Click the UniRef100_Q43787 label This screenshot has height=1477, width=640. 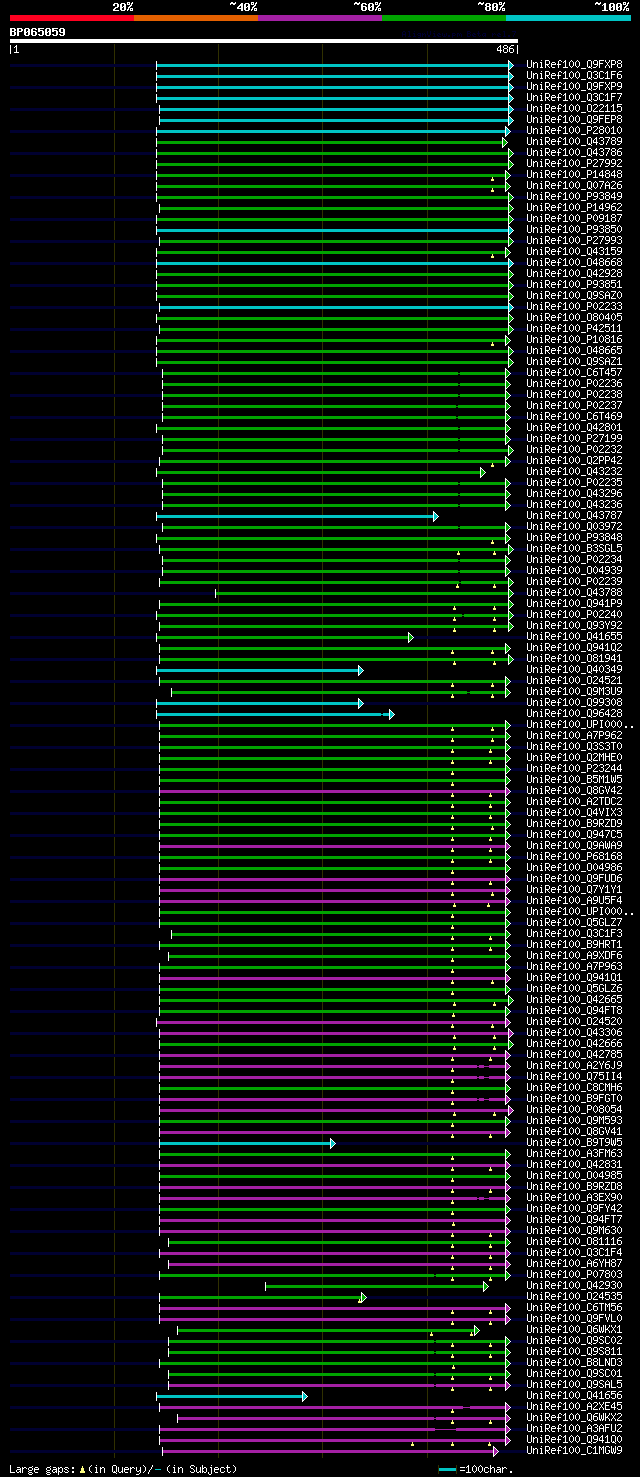pos(574,515)
